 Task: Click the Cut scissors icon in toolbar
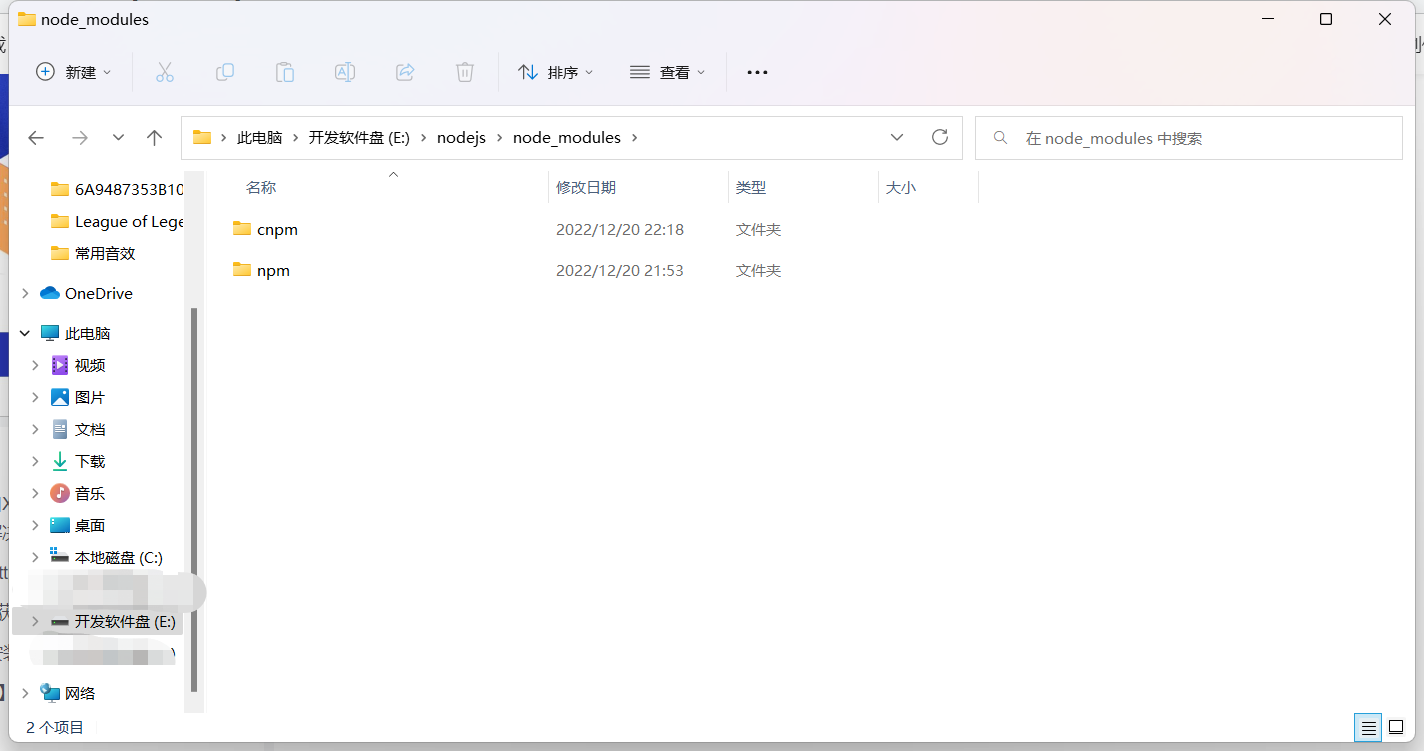pyautogui.click(x=165, y=72)
